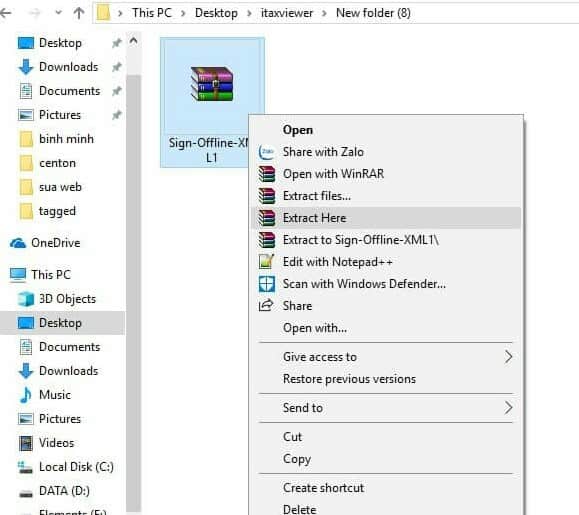
Task: Open the 'sua web' folder
Action: point(50,187)
